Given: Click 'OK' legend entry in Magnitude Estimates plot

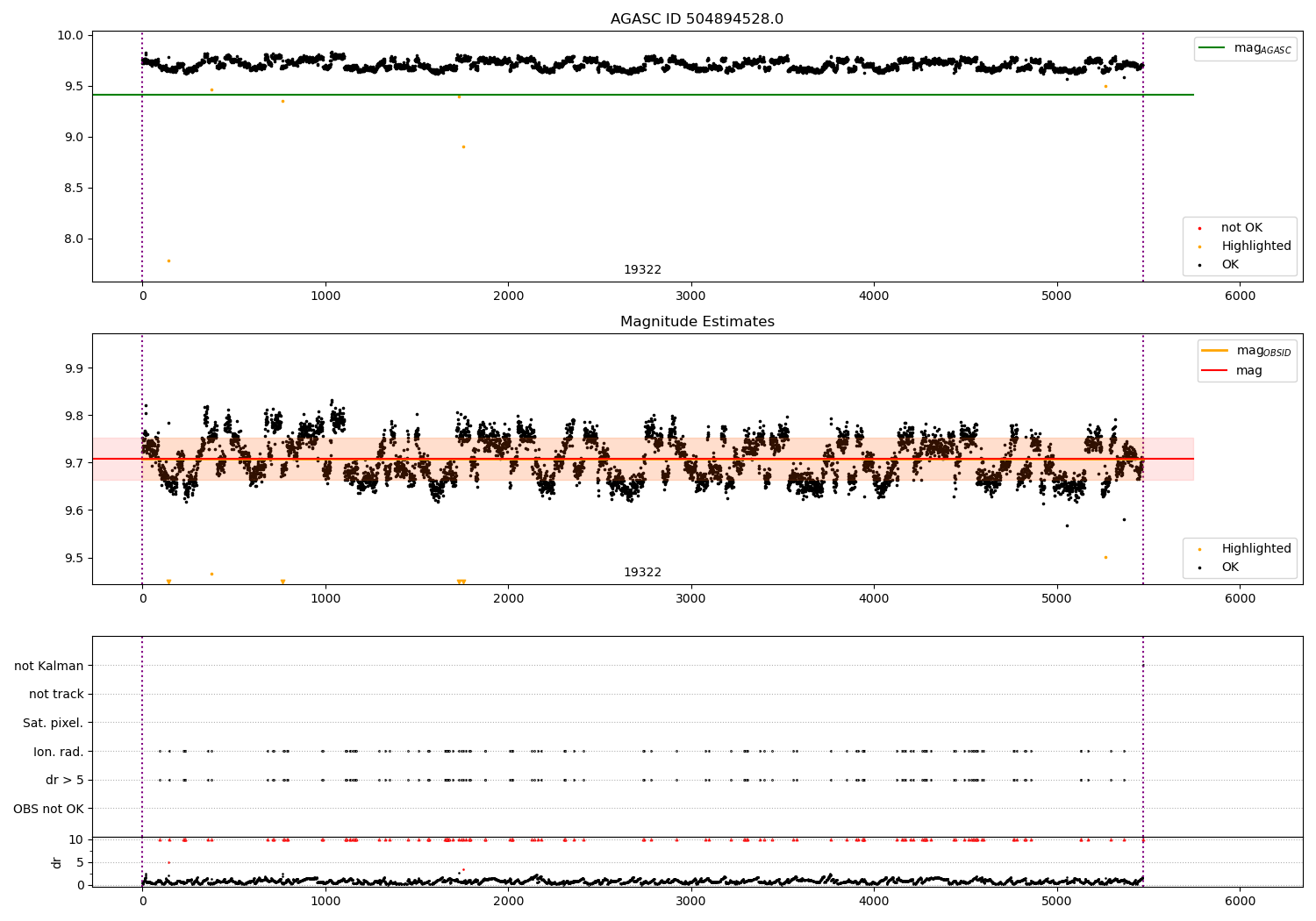Looking at the screenshot, I should pos(1230,568).
